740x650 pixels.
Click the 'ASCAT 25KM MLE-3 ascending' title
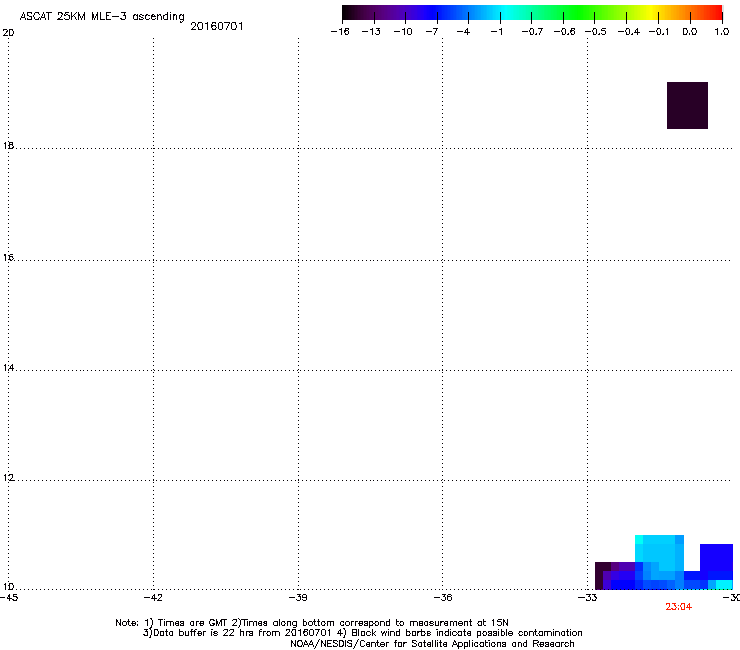coord(102,17)
